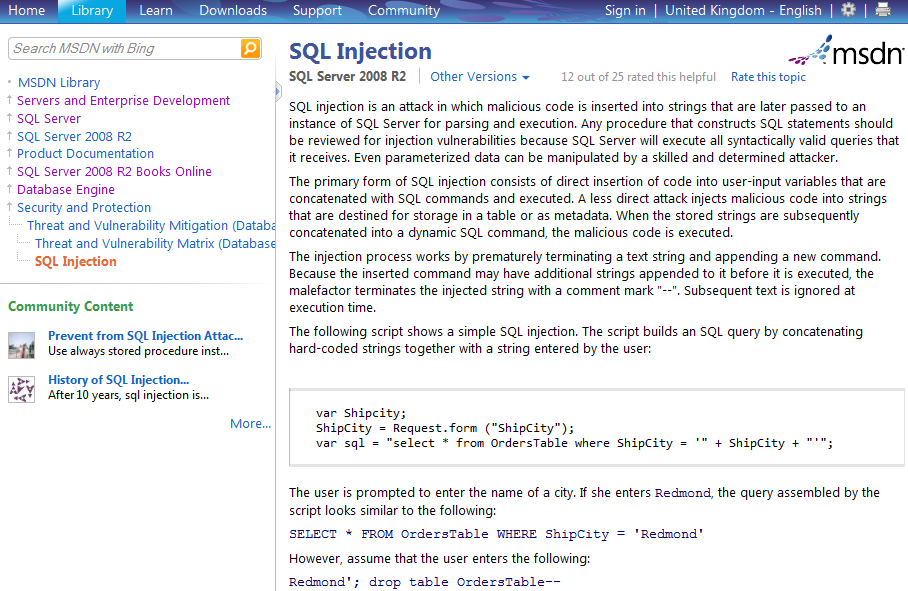Open Product Documentation tree link
The height and width of the screenshot is (591, 908).
[x=85, y=154]
